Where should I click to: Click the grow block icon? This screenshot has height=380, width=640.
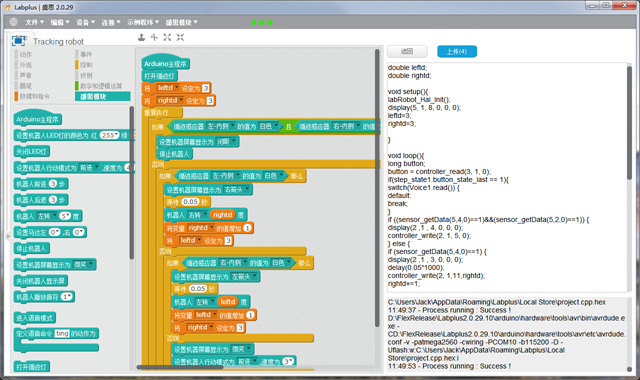167,38
